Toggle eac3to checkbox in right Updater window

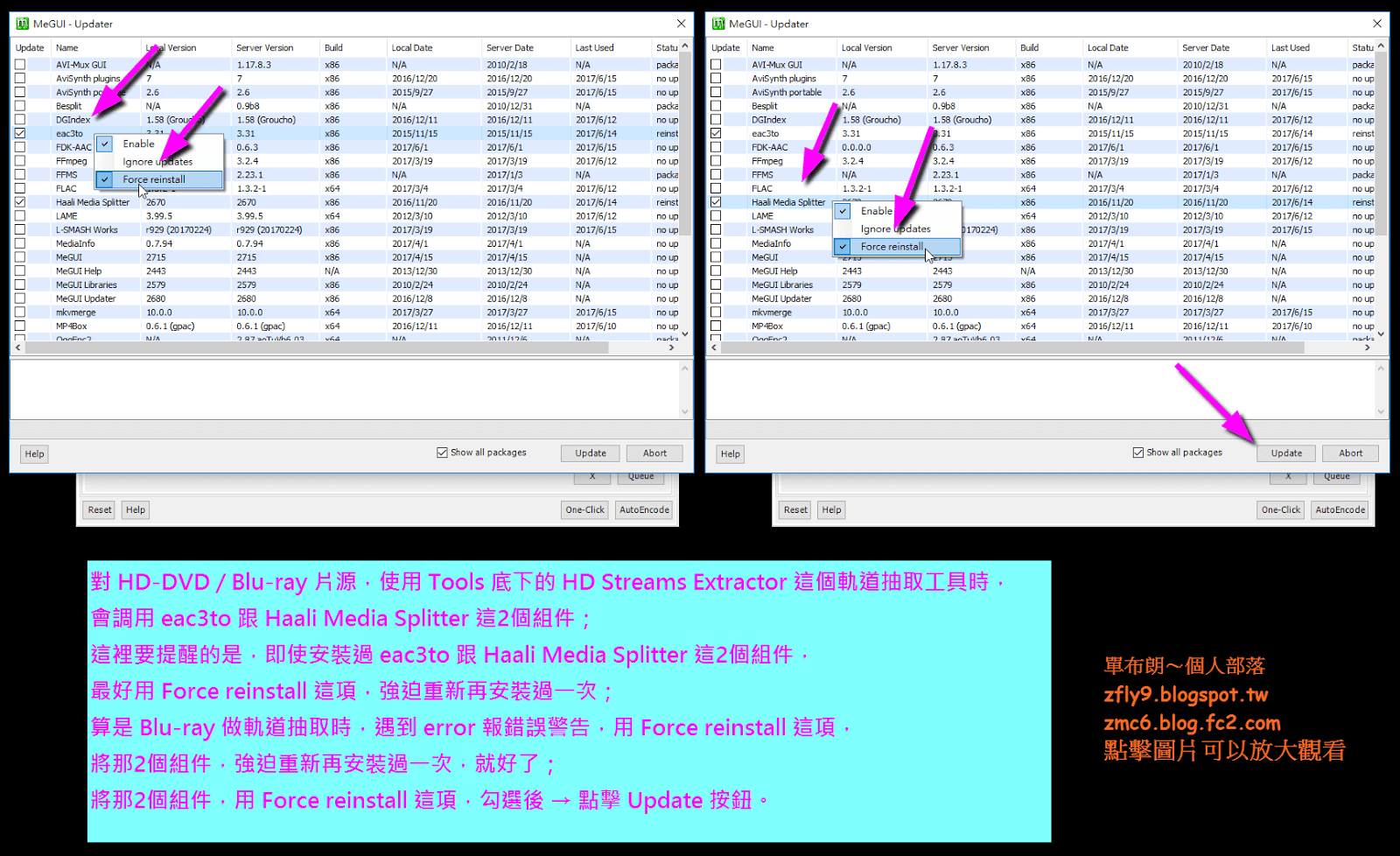[716, 133]
